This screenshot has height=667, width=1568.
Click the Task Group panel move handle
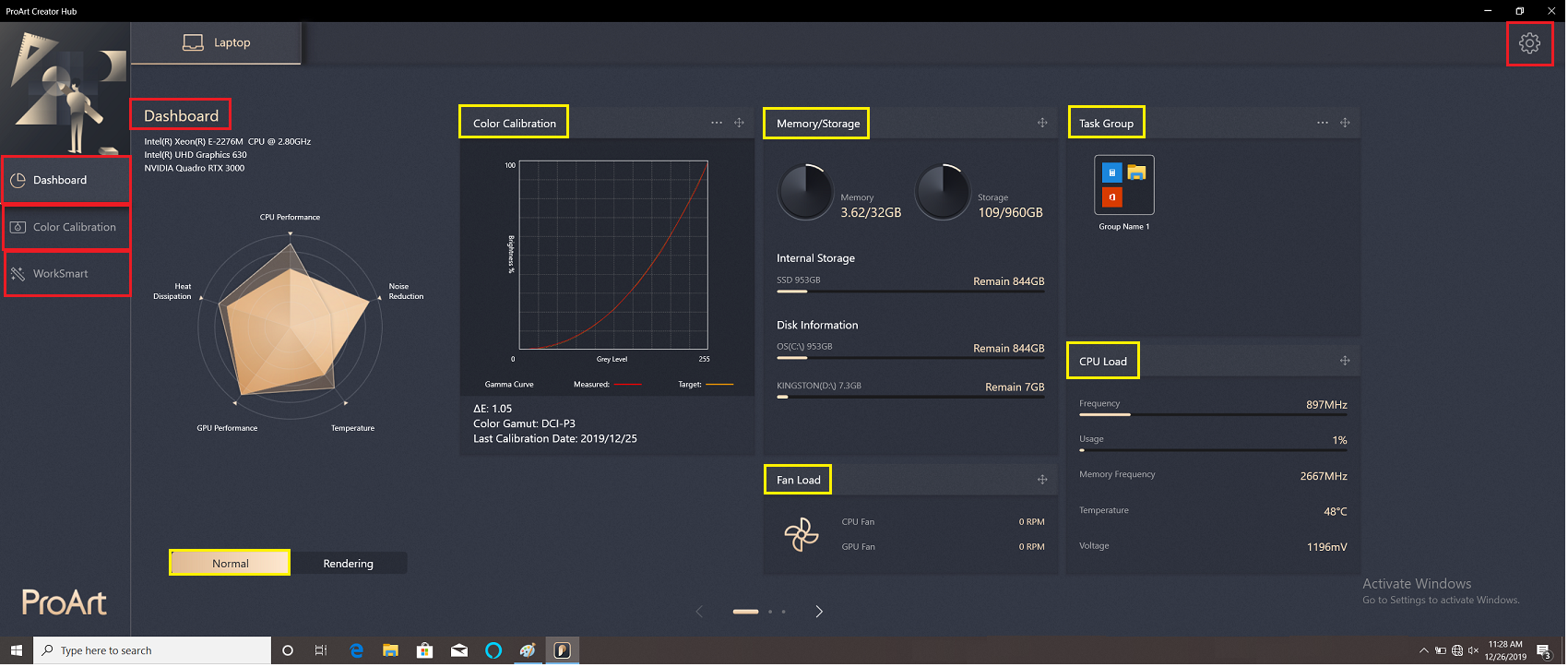click(x=1346, y=123)
